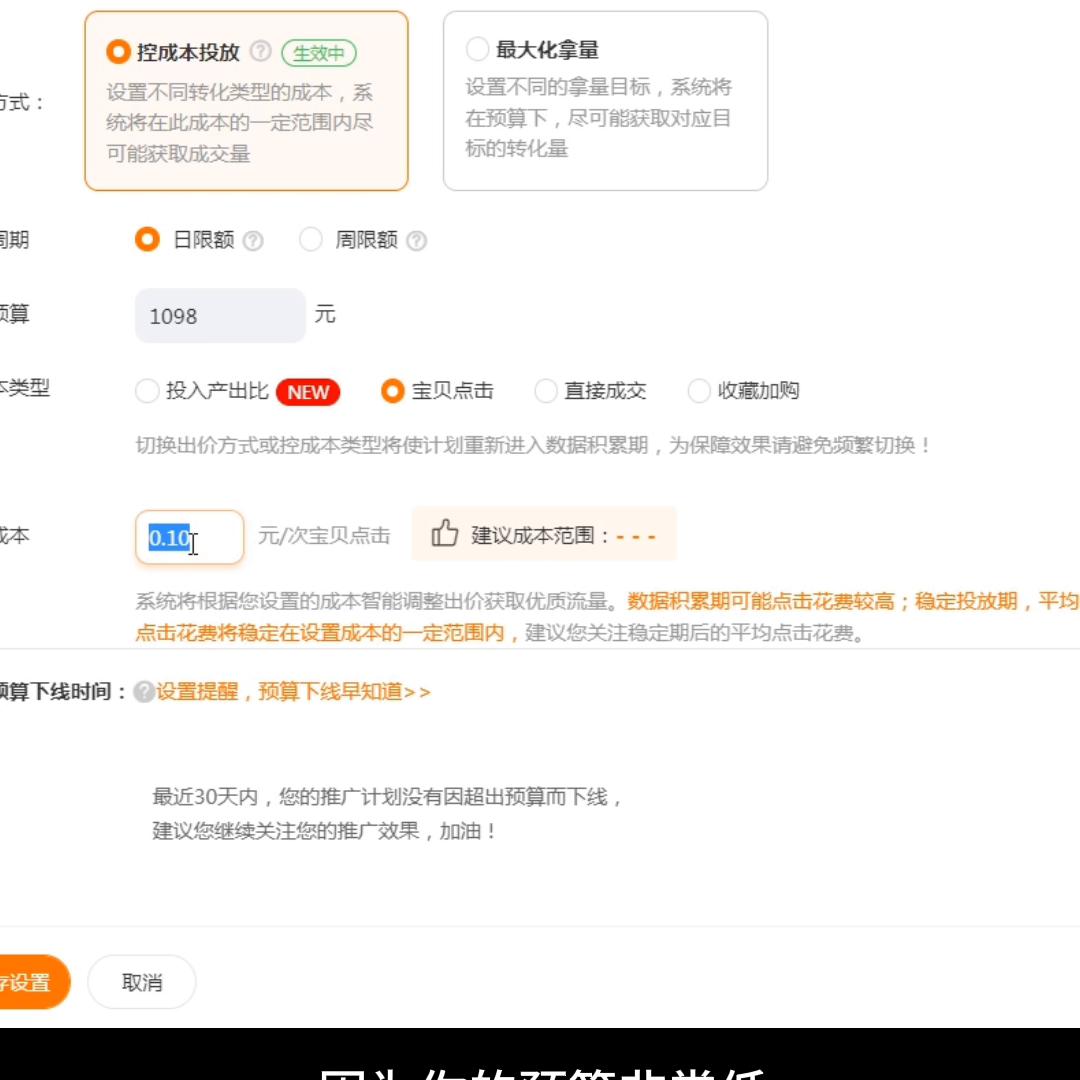Click the budget input showing 1098
The height and width of the screenshot is (1080, 1080).
(220, 315)
